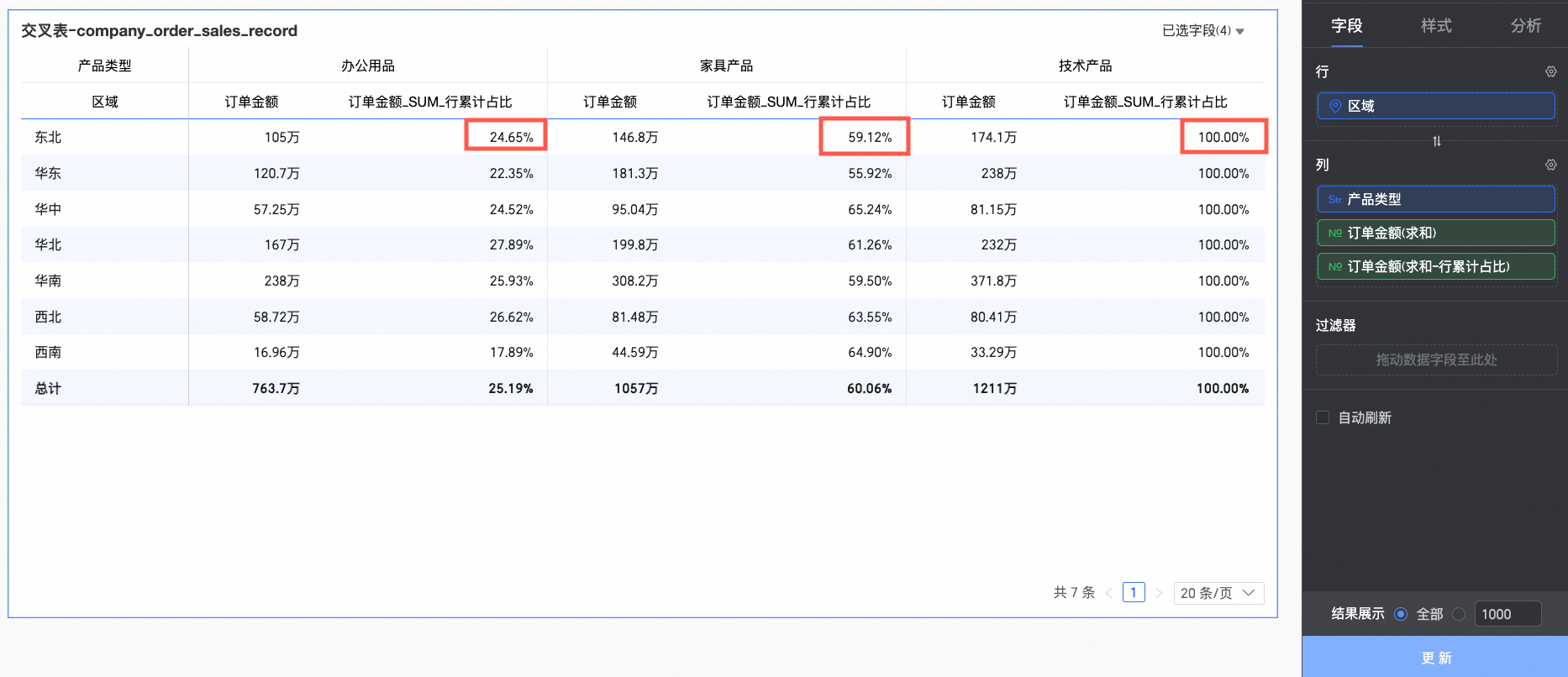Click the 59.12% cell in 东北 row
The height and width of the screenshot is (677, 1568).
(x=870, y=137)
